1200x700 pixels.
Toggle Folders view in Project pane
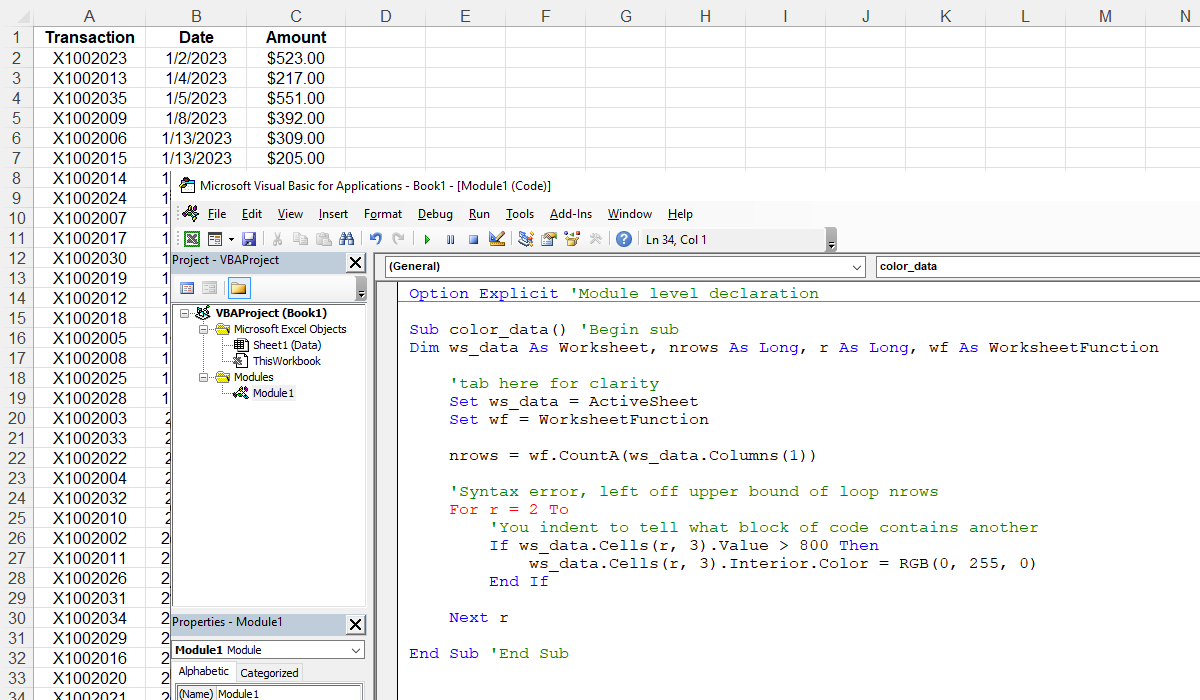(238, 288)
